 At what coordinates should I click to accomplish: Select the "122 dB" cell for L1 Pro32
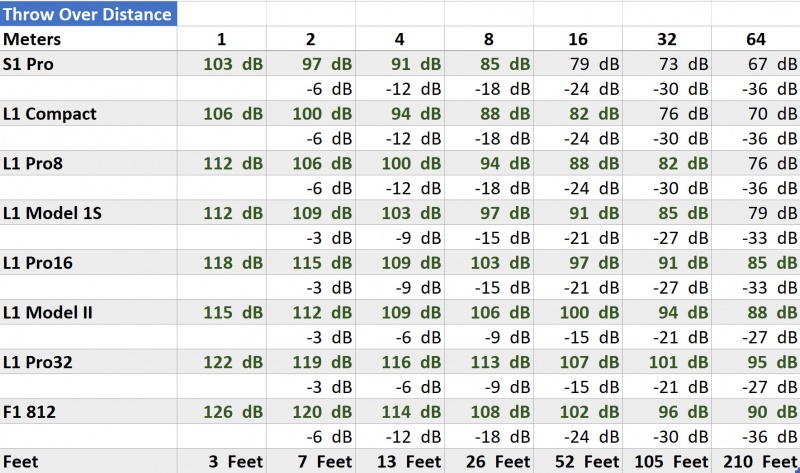coord(232,361)
